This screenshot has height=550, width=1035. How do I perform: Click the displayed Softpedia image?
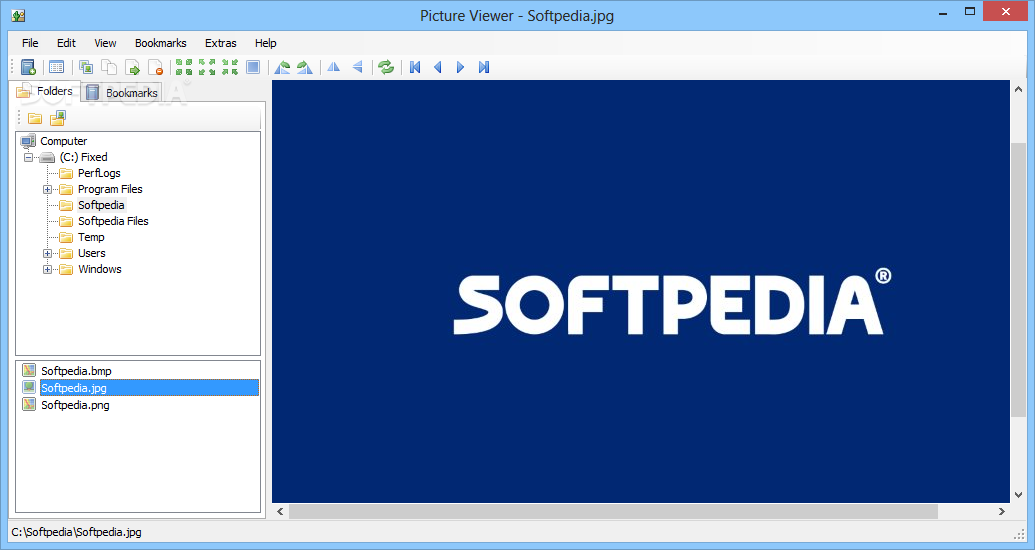[x=641, y=291]
